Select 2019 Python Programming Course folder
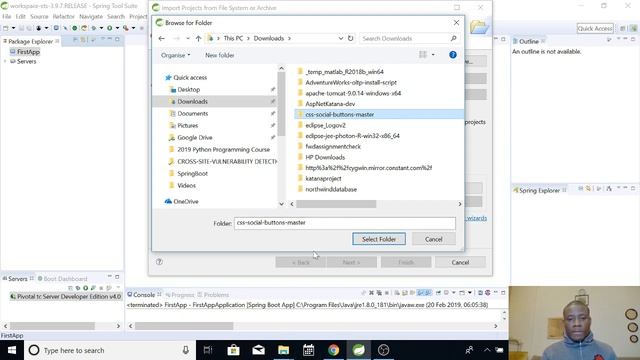The image size is (640, 360). pyautogui.click(x=223, y=149)
